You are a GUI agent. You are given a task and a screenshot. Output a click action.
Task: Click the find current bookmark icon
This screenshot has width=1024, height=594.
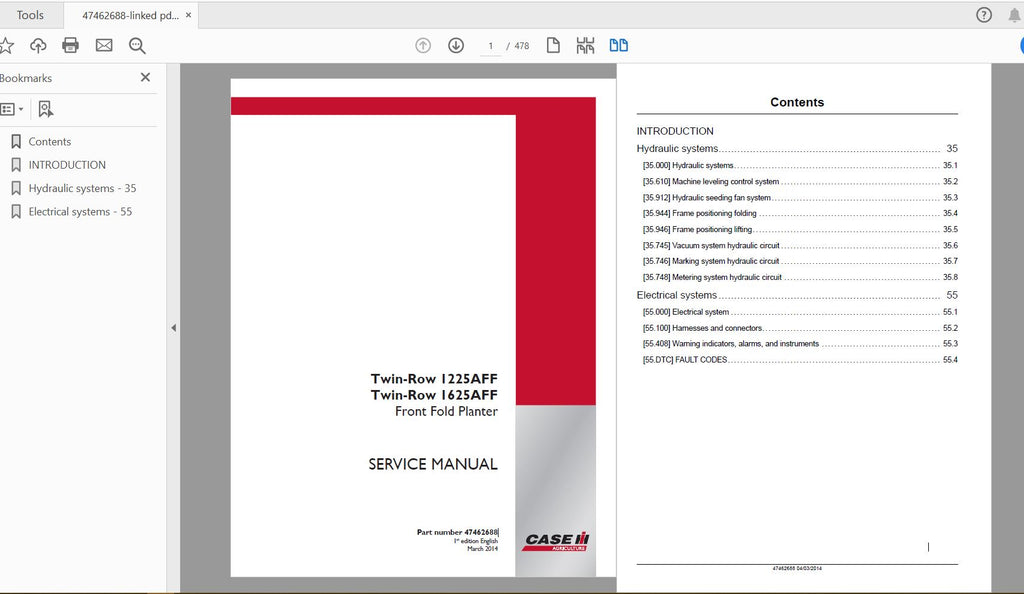pos(45,109)
